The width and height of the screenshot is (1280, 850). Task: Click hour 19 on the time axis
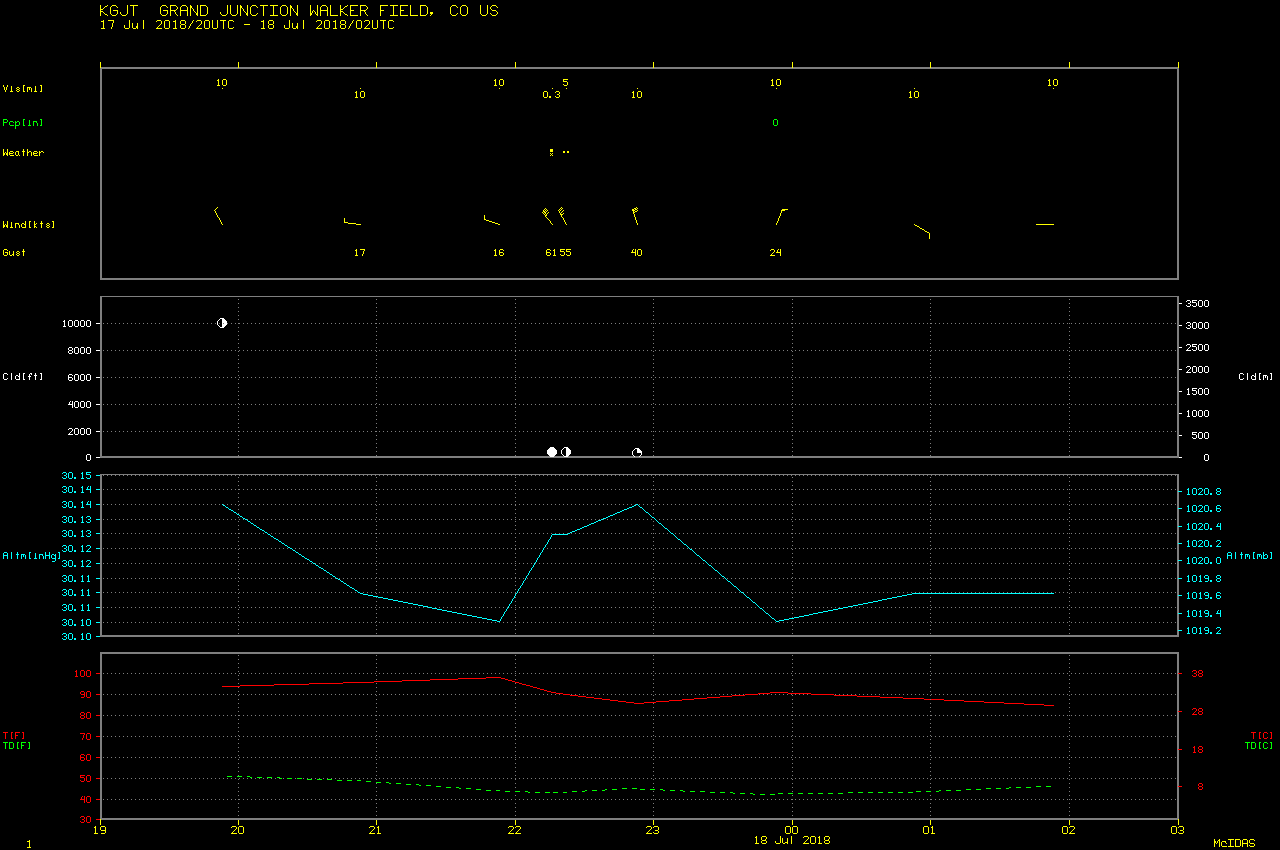[x=100, y=829]
